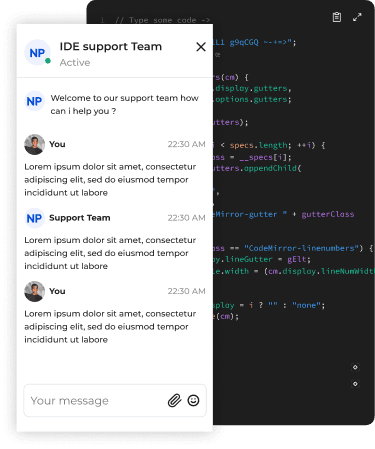
Task: Click the gutterClass code token
Action: [x=328, y=214]
